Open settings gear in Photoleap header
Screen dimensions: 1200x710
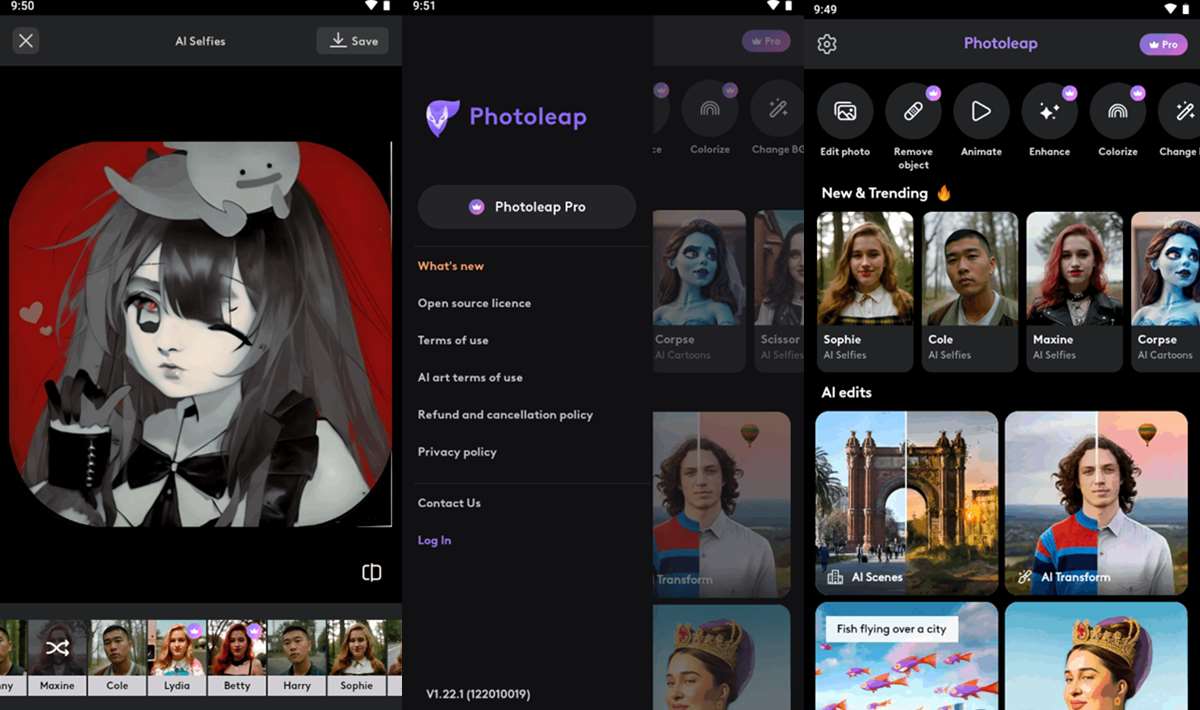827,44
